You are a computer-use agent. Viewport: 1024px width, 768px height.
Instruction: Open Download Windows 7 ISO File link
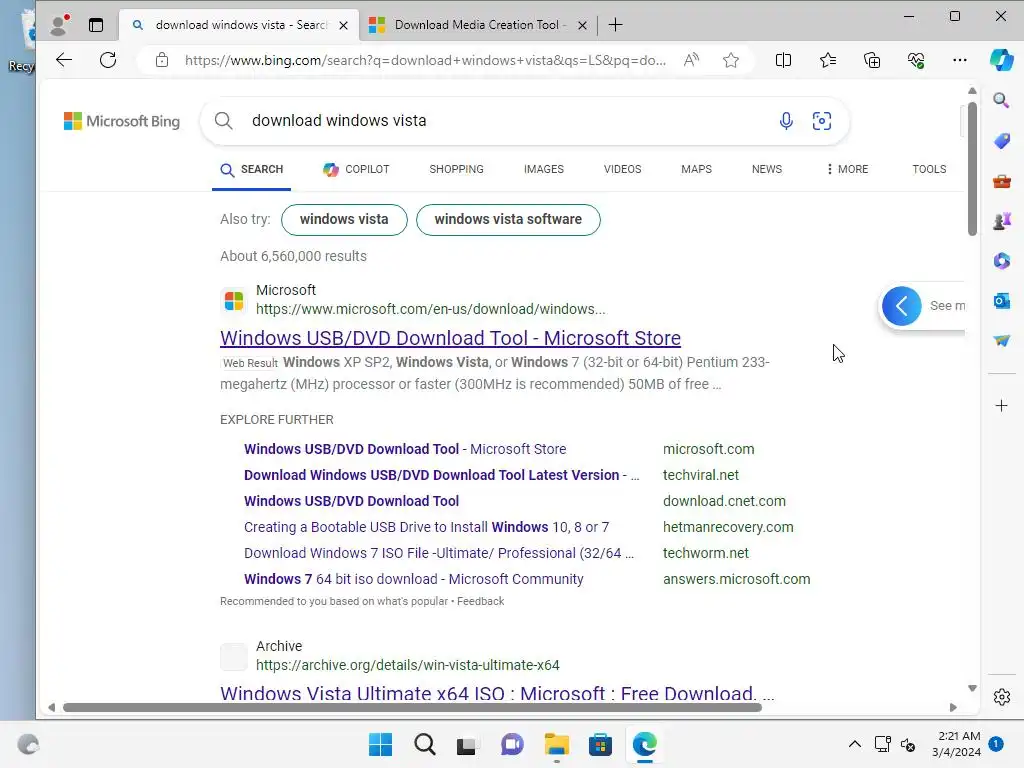(438, 553)
